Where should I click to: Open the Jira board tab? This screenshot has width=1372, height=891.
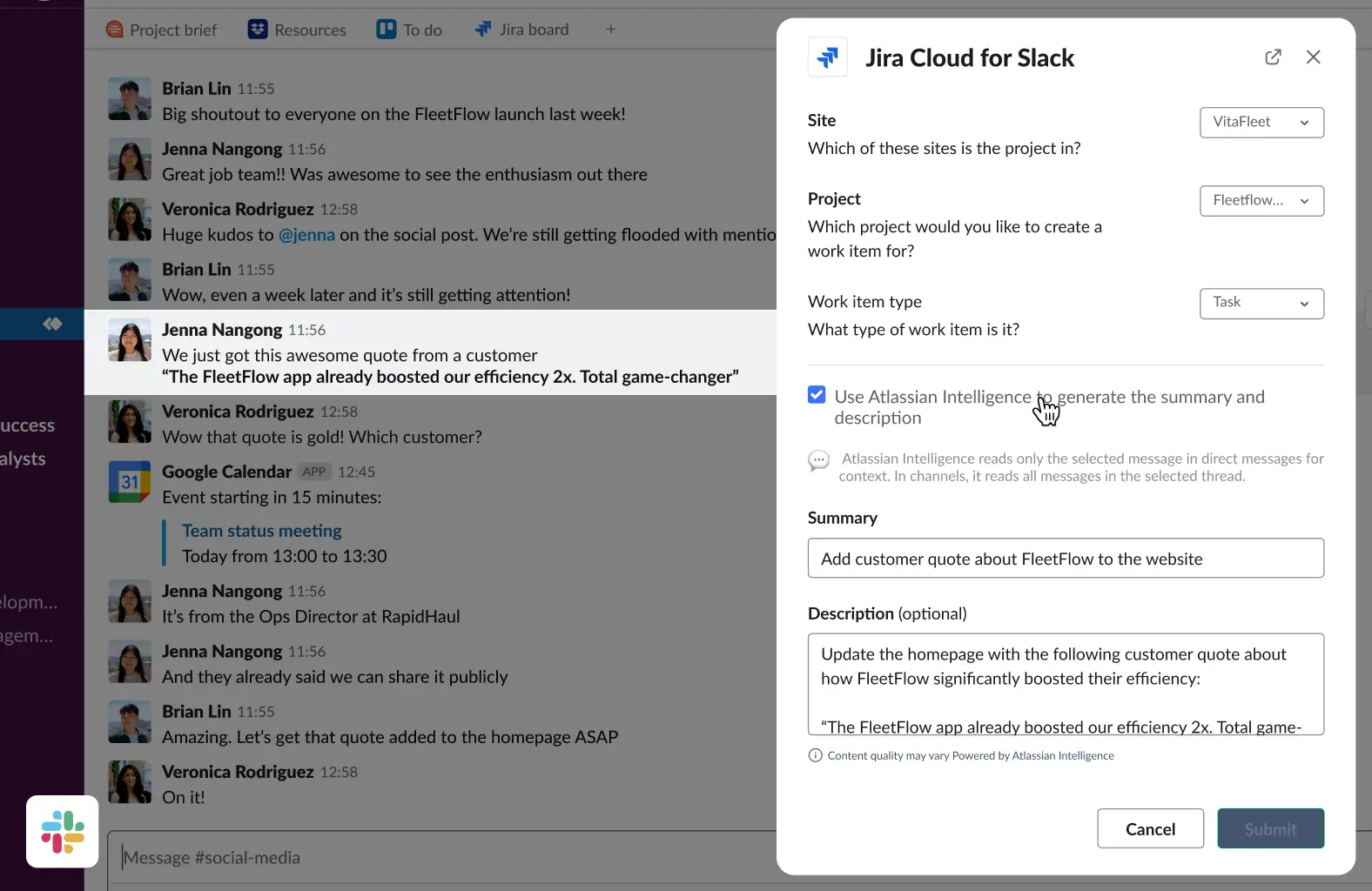522,30
